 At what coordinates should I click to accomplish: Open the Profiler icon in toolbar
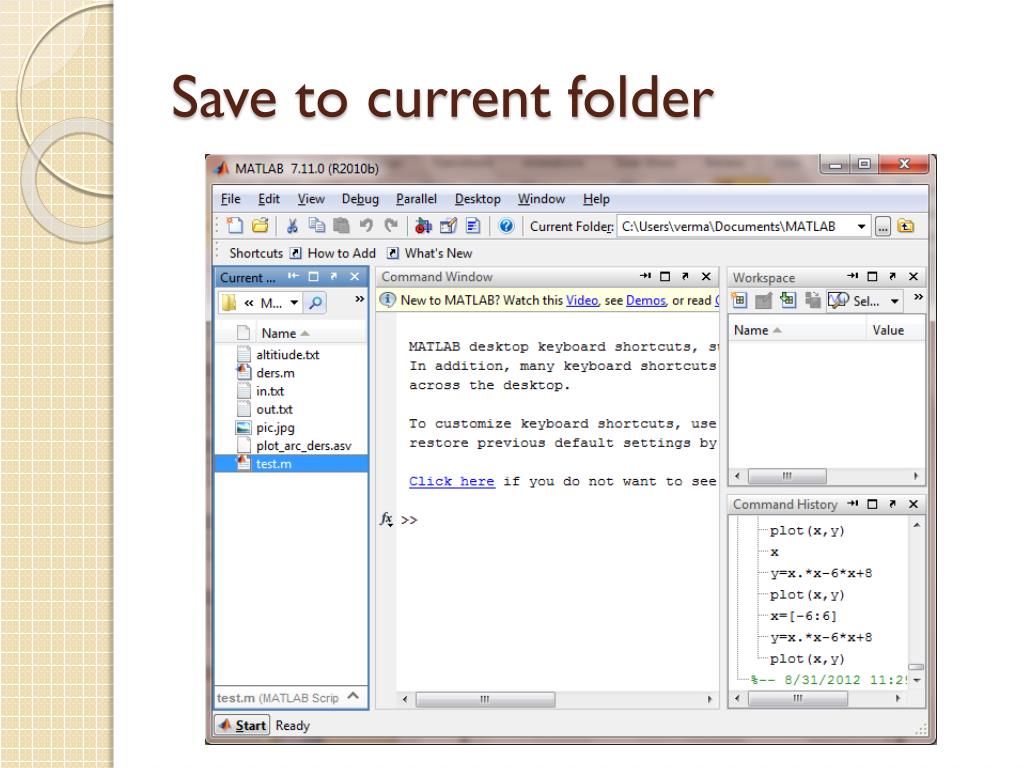point(473,226)
